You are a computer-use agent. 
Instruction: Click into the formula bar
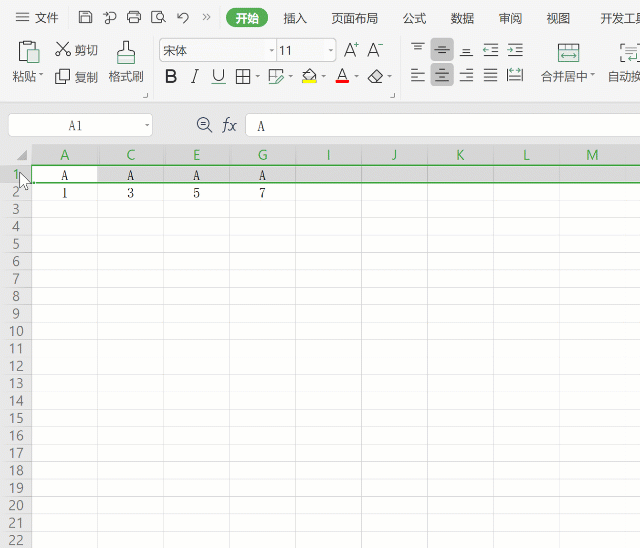coord(443,125)
